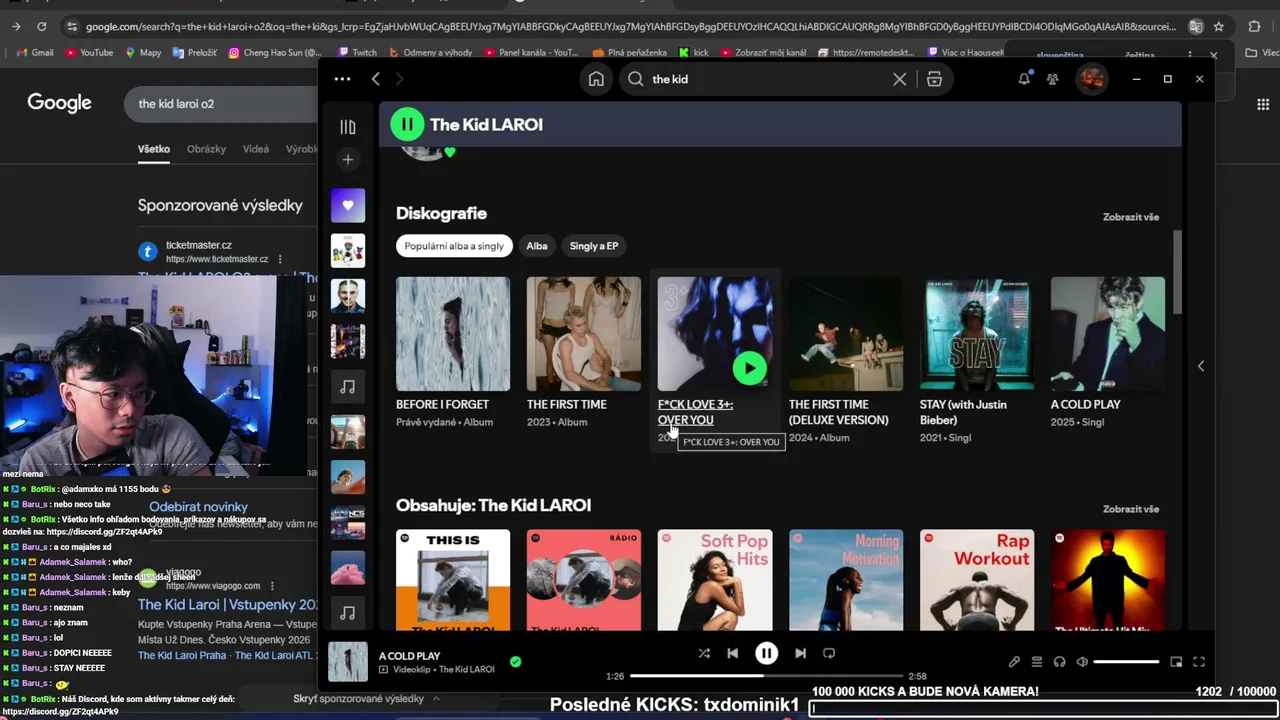
Task: Switch to Google Videá tab
Action: point(256,149)
